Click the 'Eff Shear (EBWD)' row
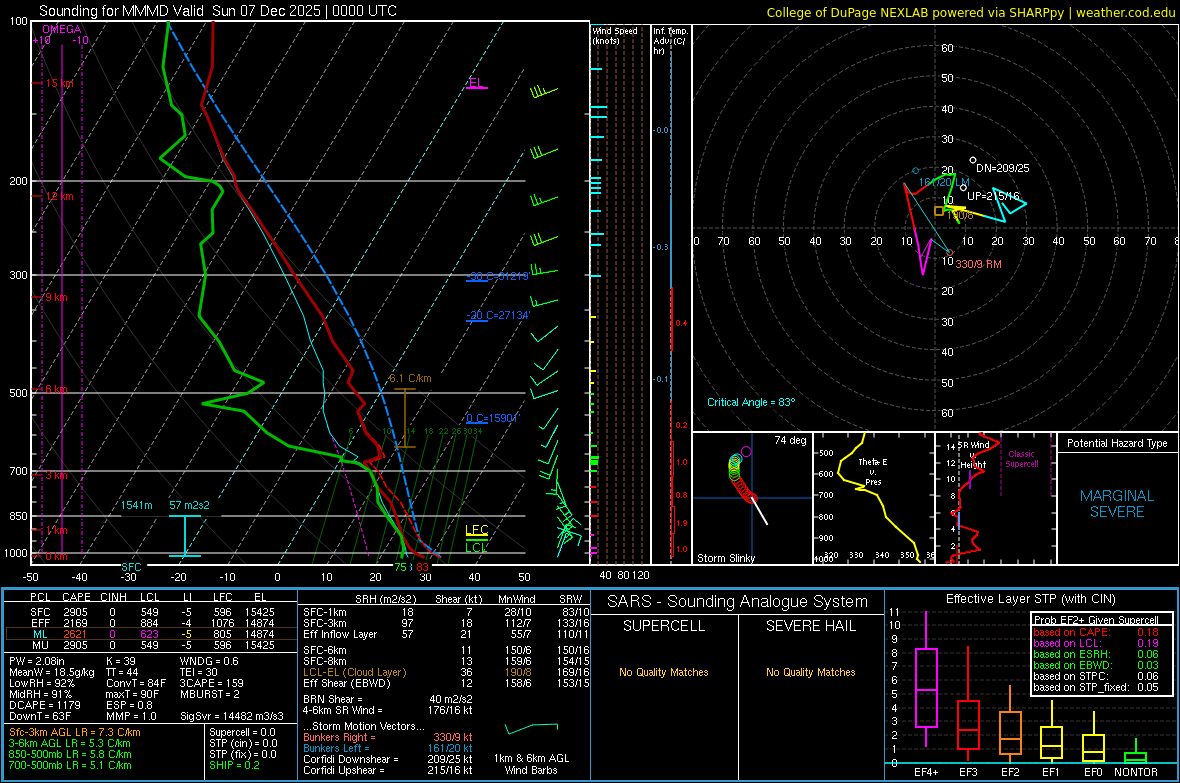The image size is (1180, 783). click(x=446, y=684)
